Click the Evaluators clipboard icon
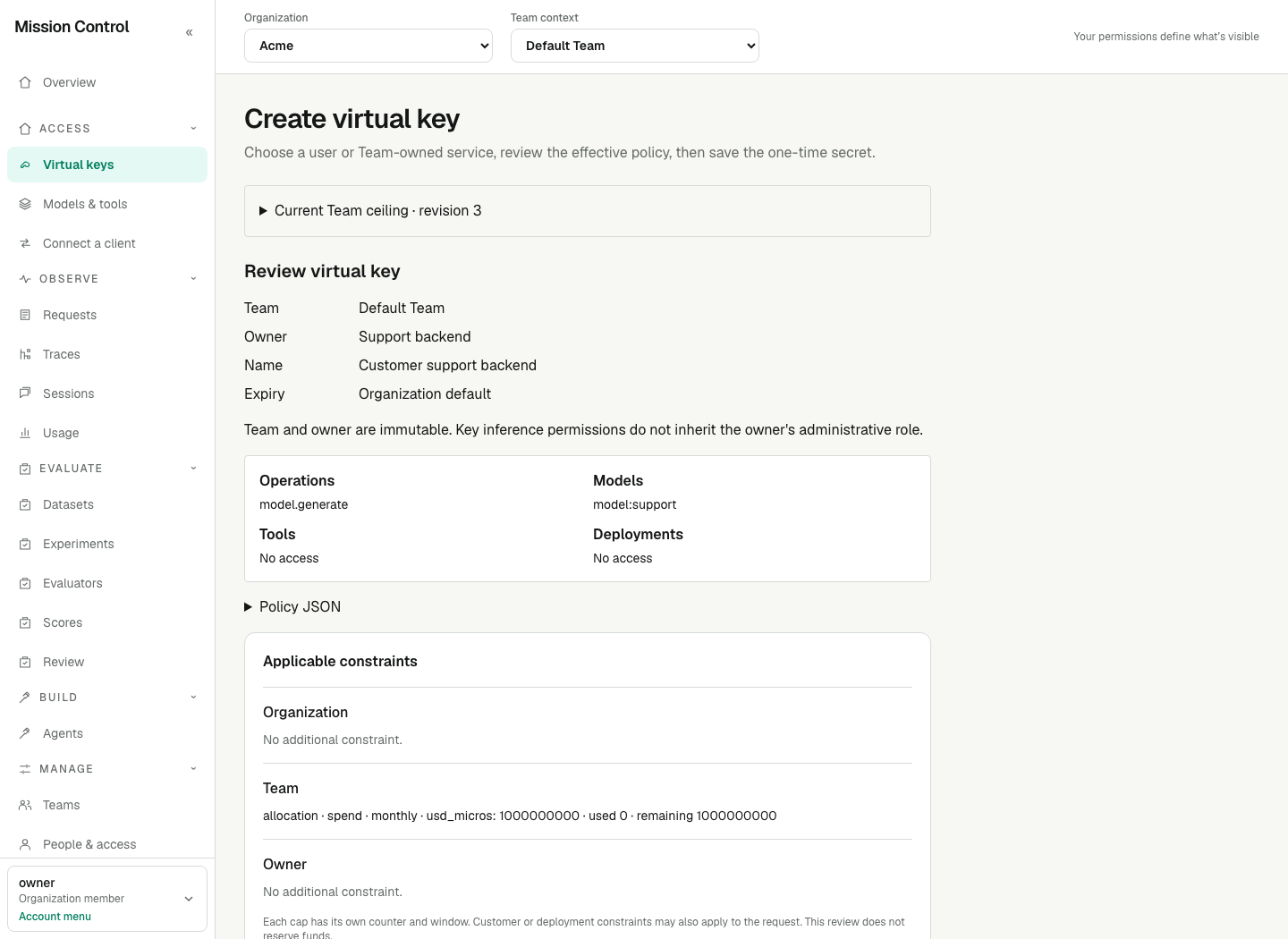The image size is (1288, 939). (x=25, y=583)
